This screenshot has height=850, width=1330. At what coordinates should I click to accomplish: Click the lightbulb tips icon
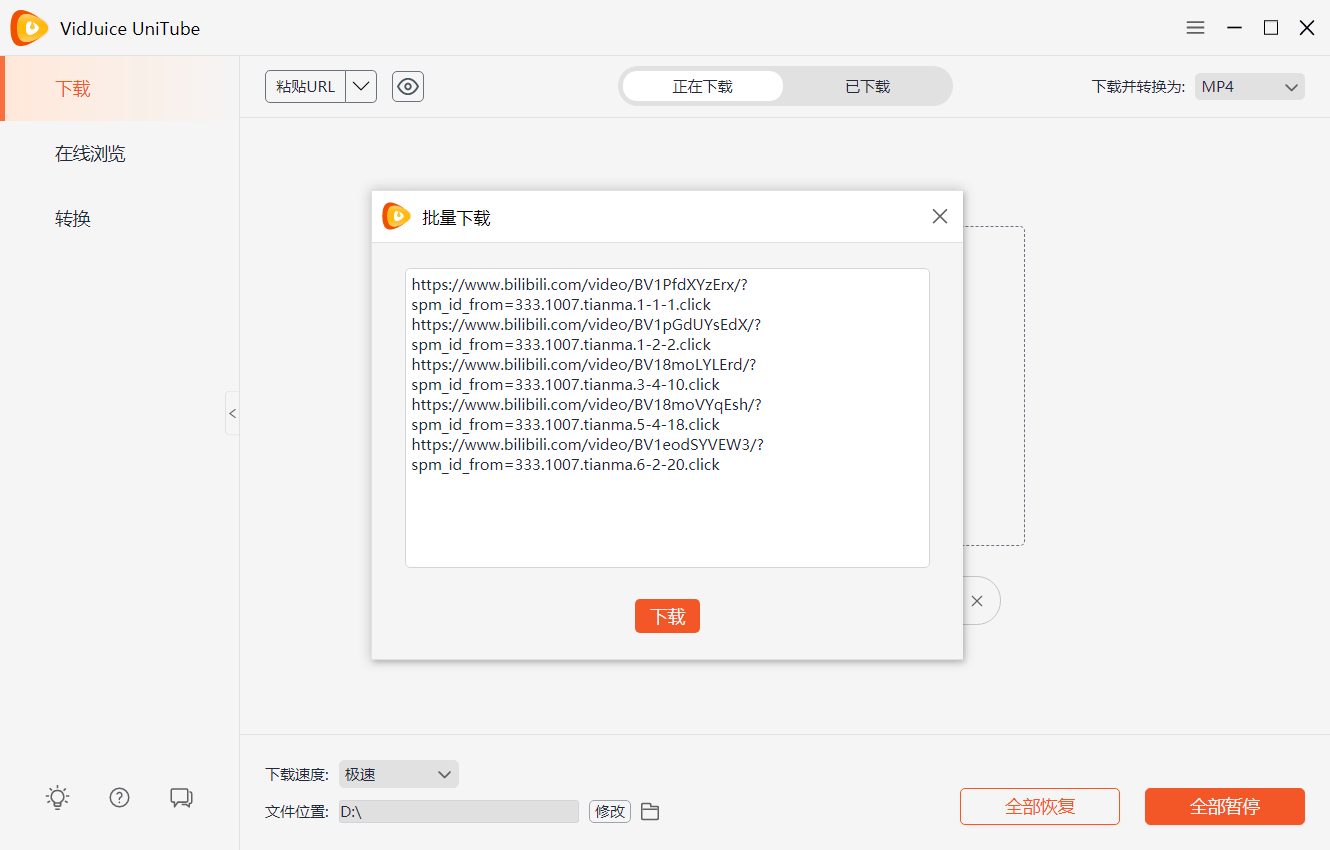click(58, 797)
